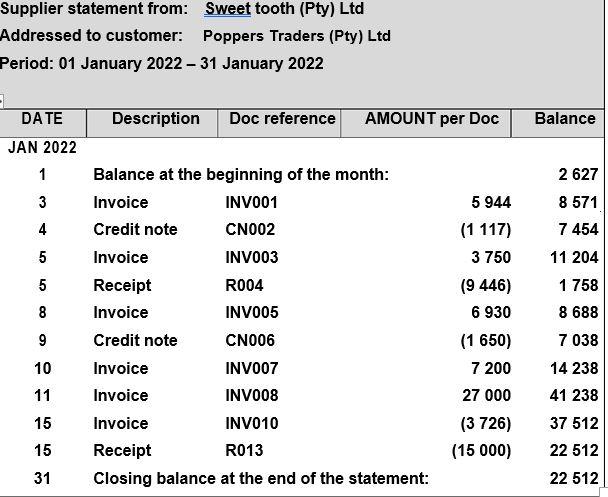Screen dimensions: 608x497
Task: Click the 'Balance at the beginning of the month' text
Action: (241, 174)
